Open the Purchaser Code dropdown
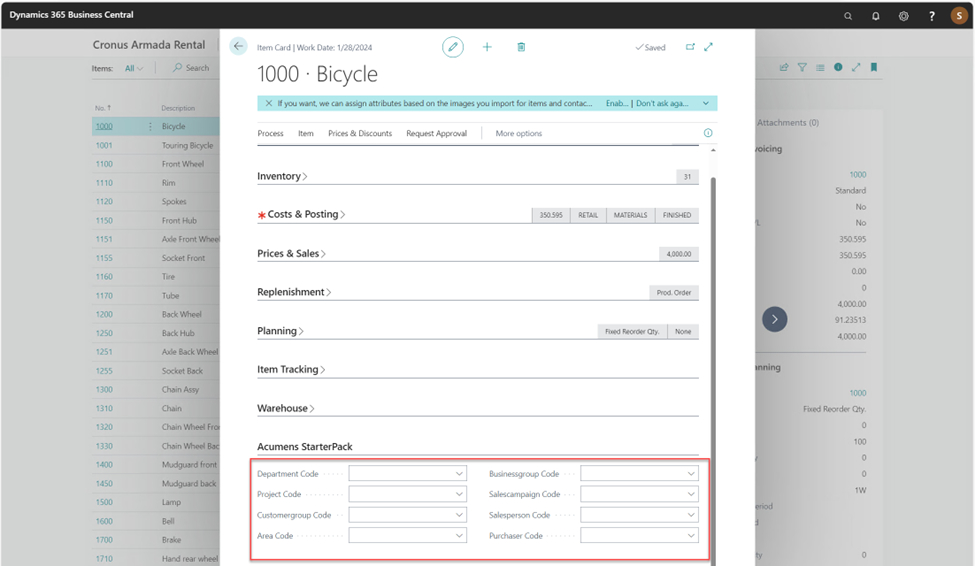975x566 pixels. (x=691, y=535)
